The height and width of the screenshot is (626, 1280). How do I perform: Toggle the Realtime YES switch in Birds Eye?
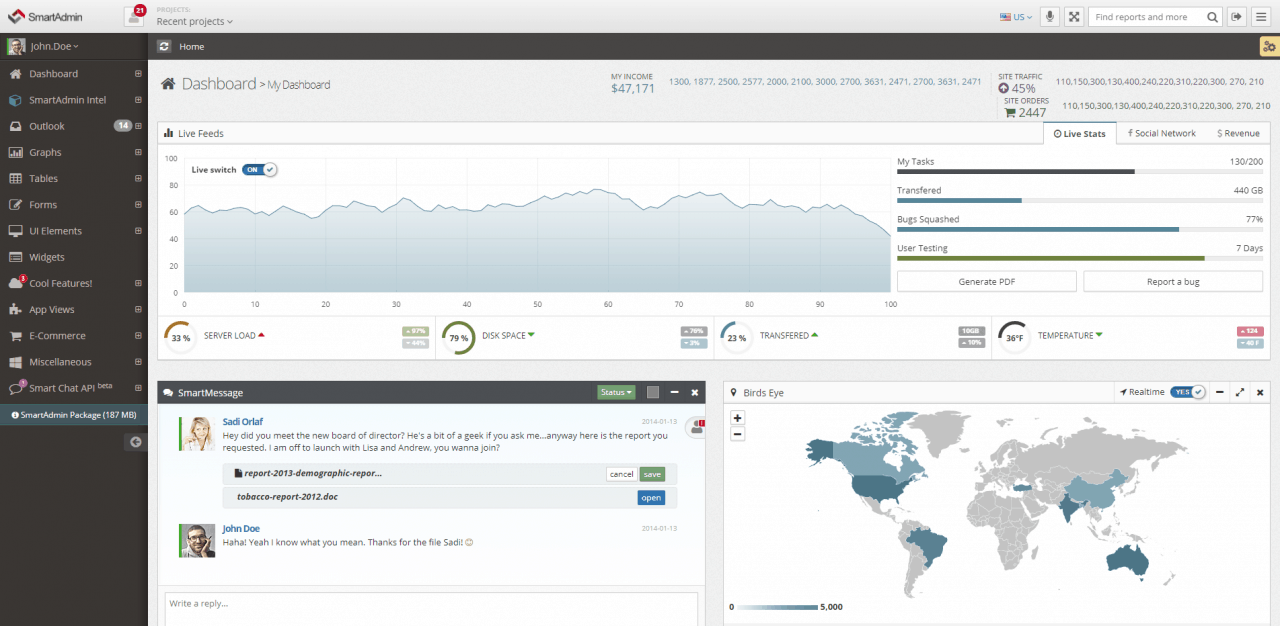(1188, 392)
